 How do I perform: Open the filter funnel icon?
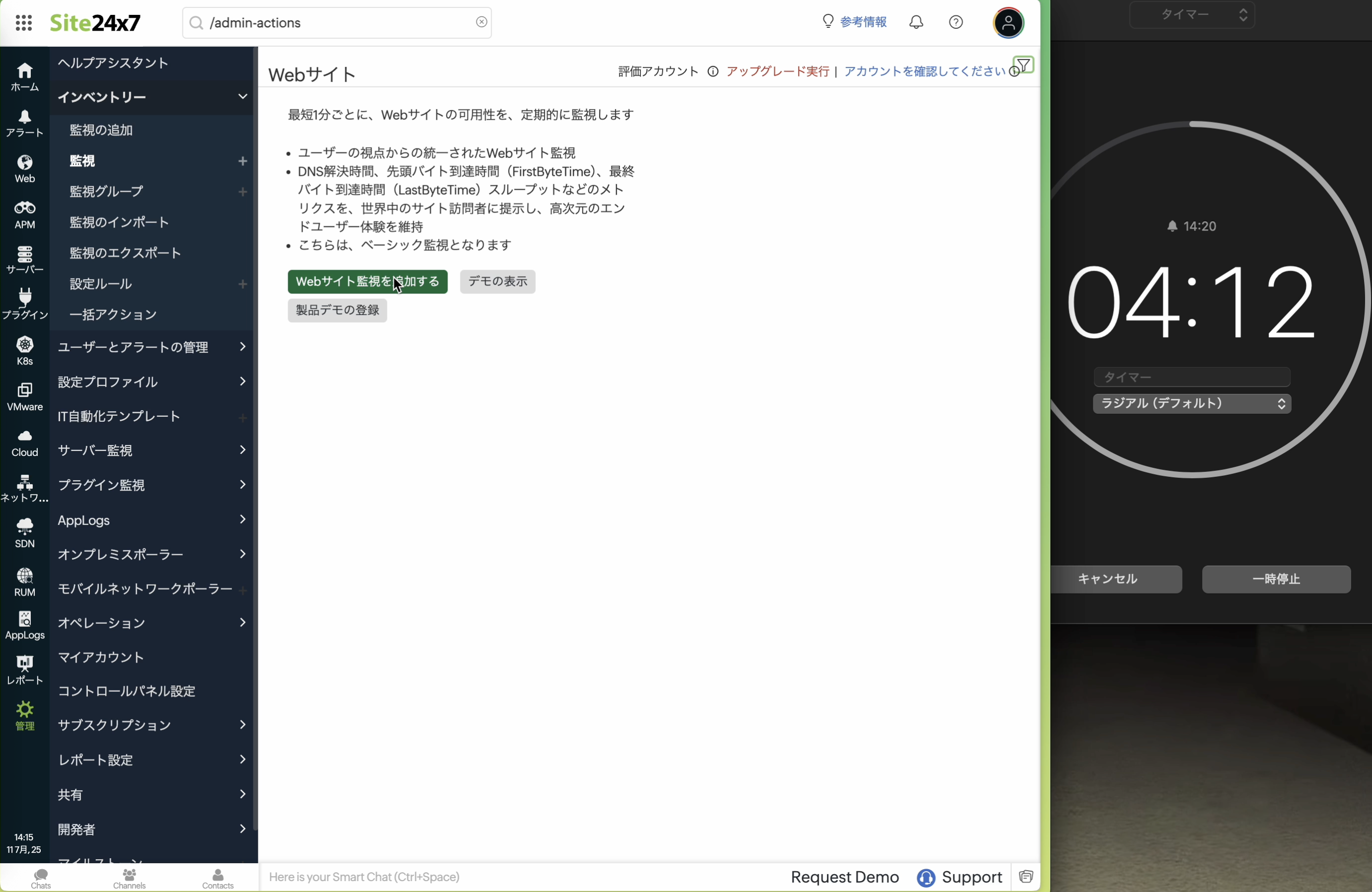[1024, 65]
